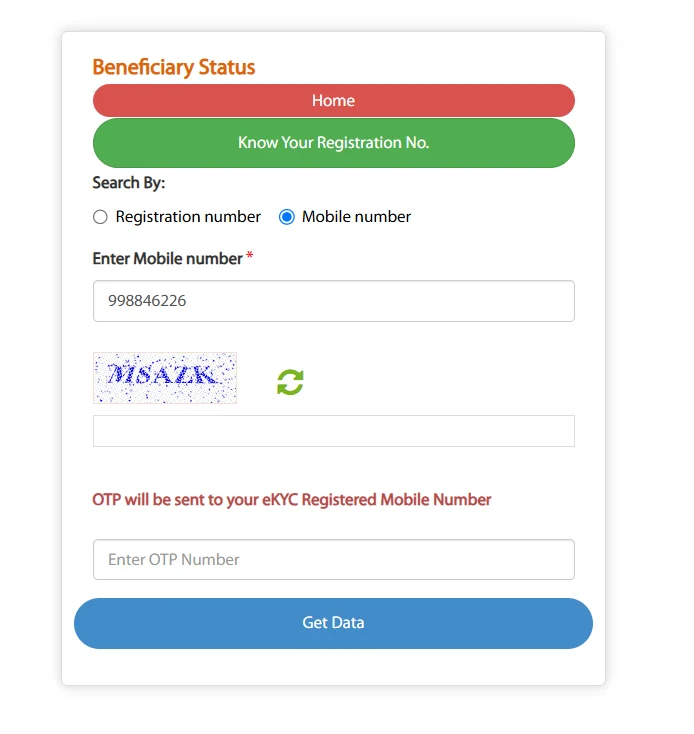Focus the Enter OTP Number field

tap(334, 559)
